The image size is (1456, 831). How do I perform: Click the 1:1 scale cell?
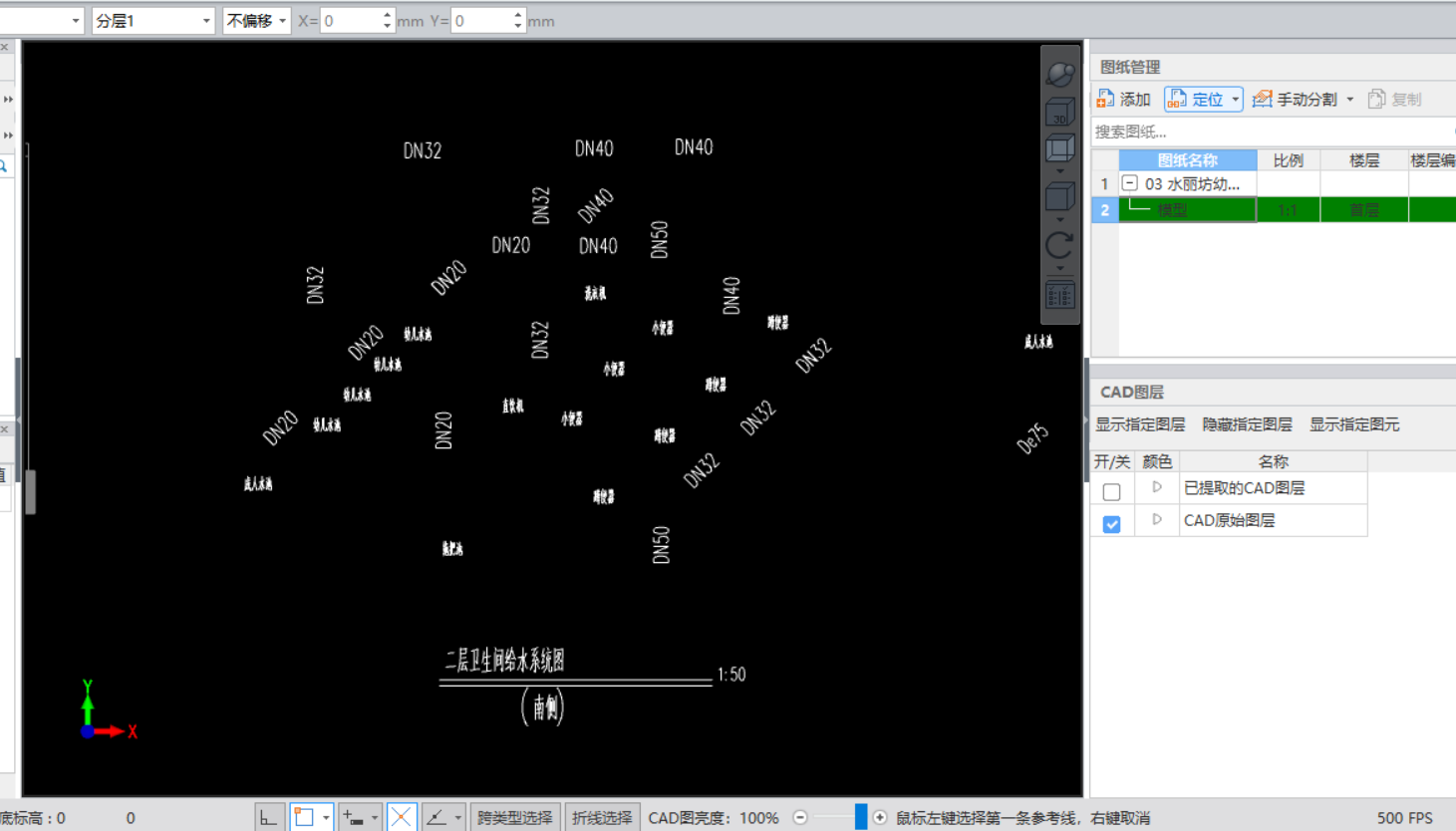(x=1288, y=209)
